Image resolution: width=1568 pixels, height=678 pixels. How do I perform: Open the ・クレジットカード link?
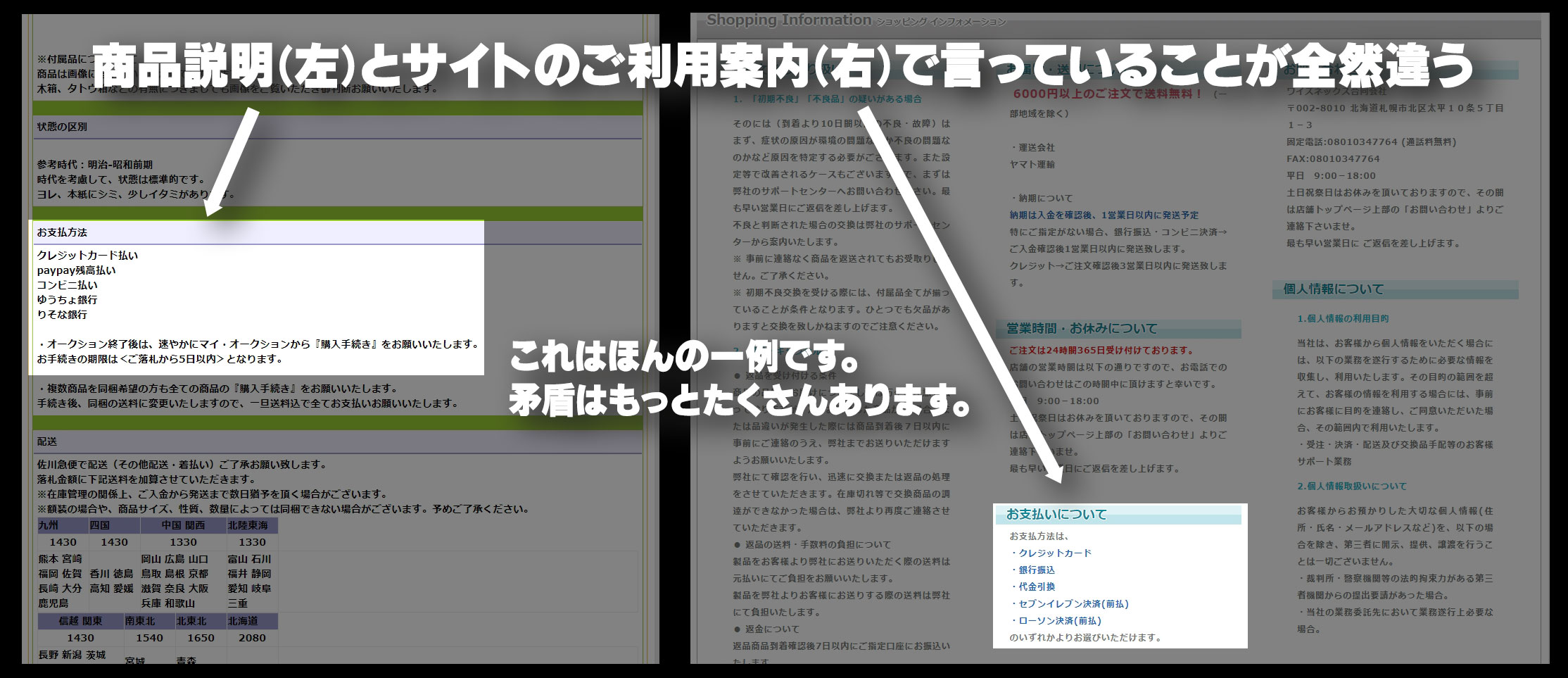1051,553
